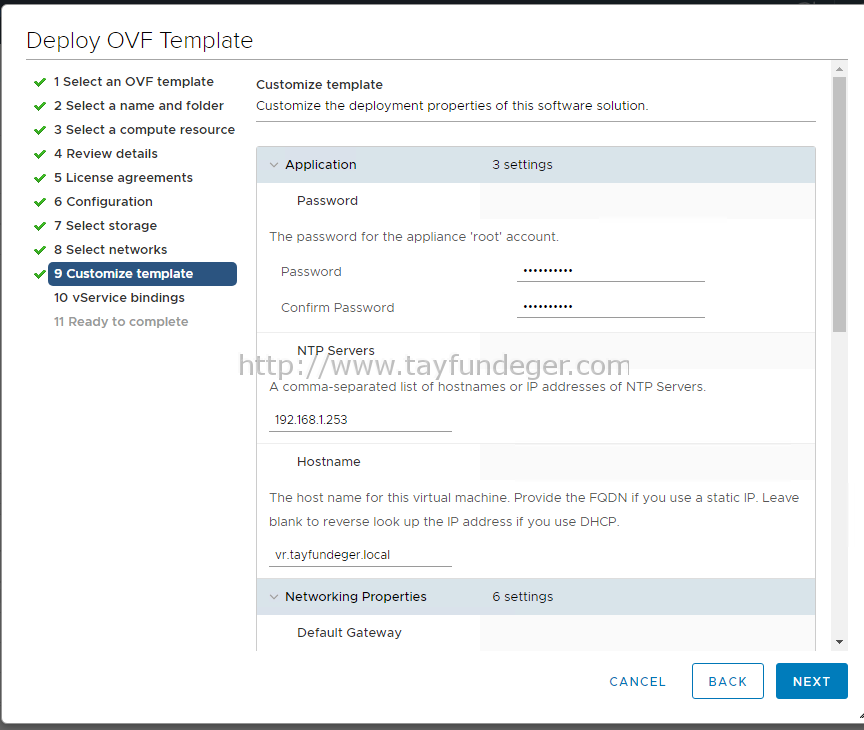The width and height of the screenshot is (864, 730).
Task: Click the '6 settings' text
Action: [x=522, y=597]
